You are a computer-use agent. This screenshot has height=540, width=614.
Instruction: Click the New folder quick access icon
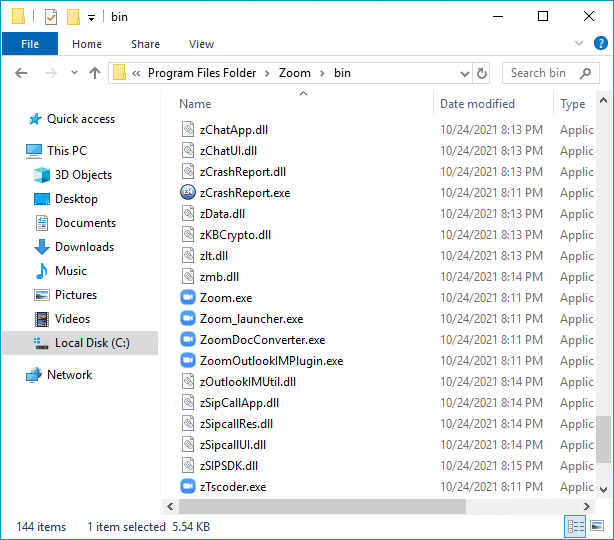73,17
